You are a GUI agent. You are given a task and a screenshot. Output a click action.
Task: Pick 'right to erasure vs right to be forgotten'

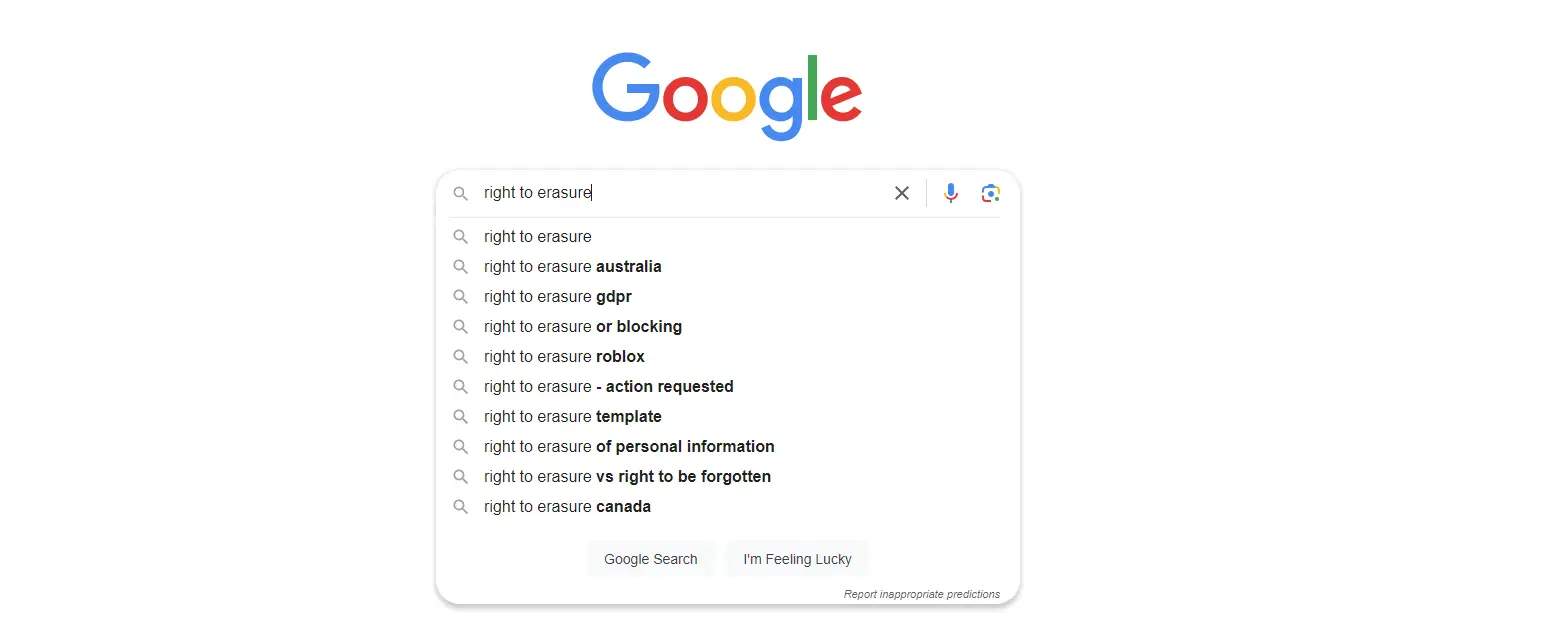(627, 477)
